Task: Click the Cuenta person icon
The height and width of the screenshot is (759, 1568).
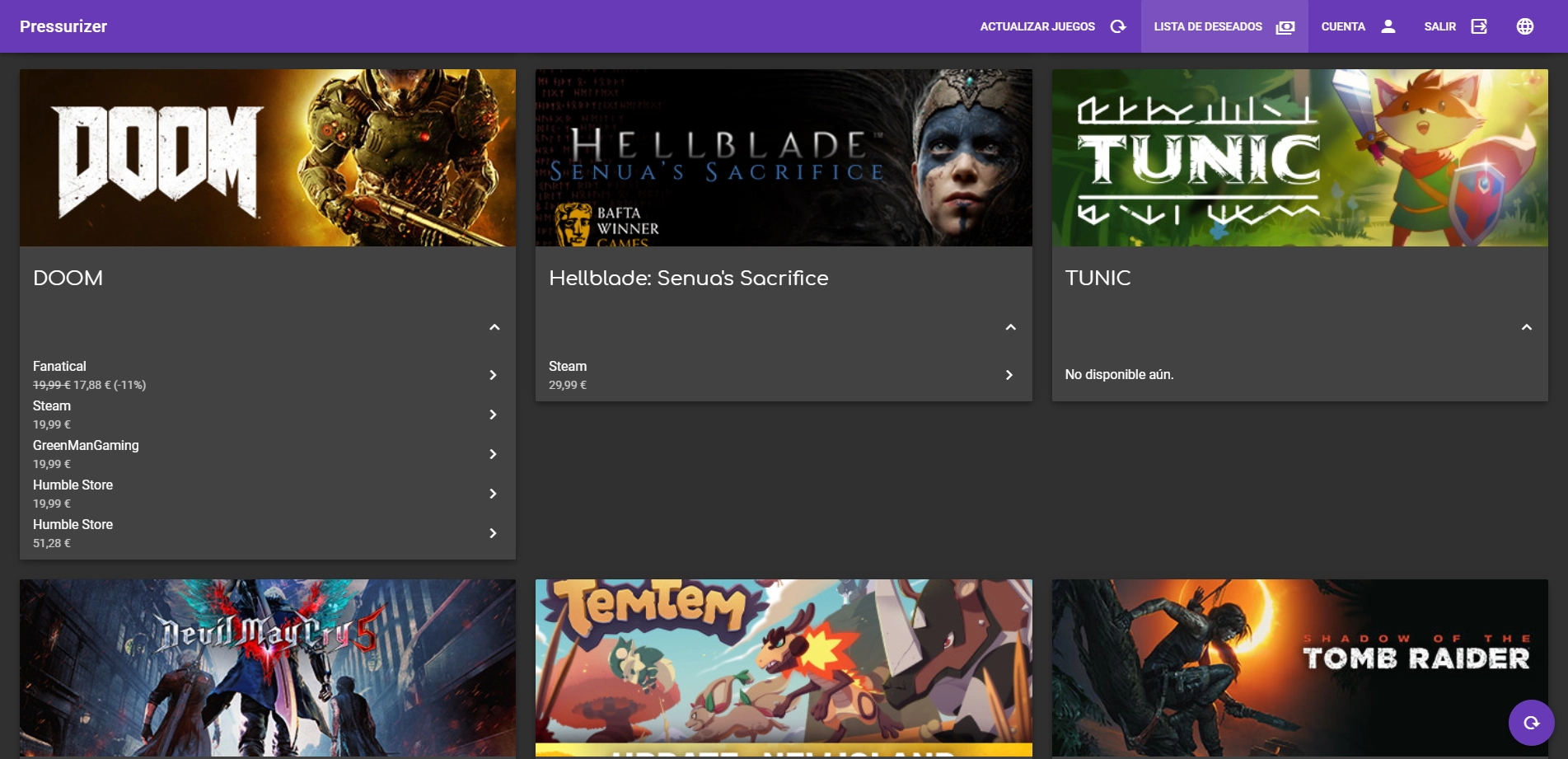Action: click(1388, 26)
